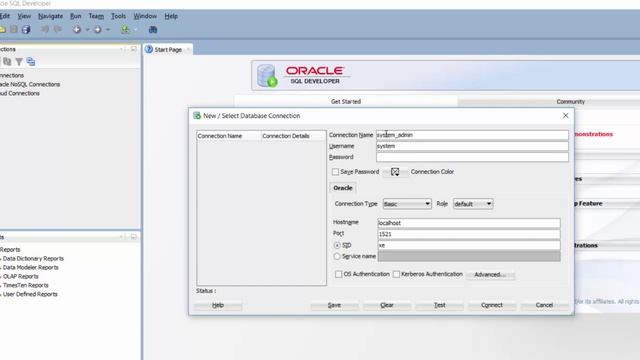Image resolution: width=640 pixels, height=360 pixels.
Task: Click the Test button
Action: 440,305
